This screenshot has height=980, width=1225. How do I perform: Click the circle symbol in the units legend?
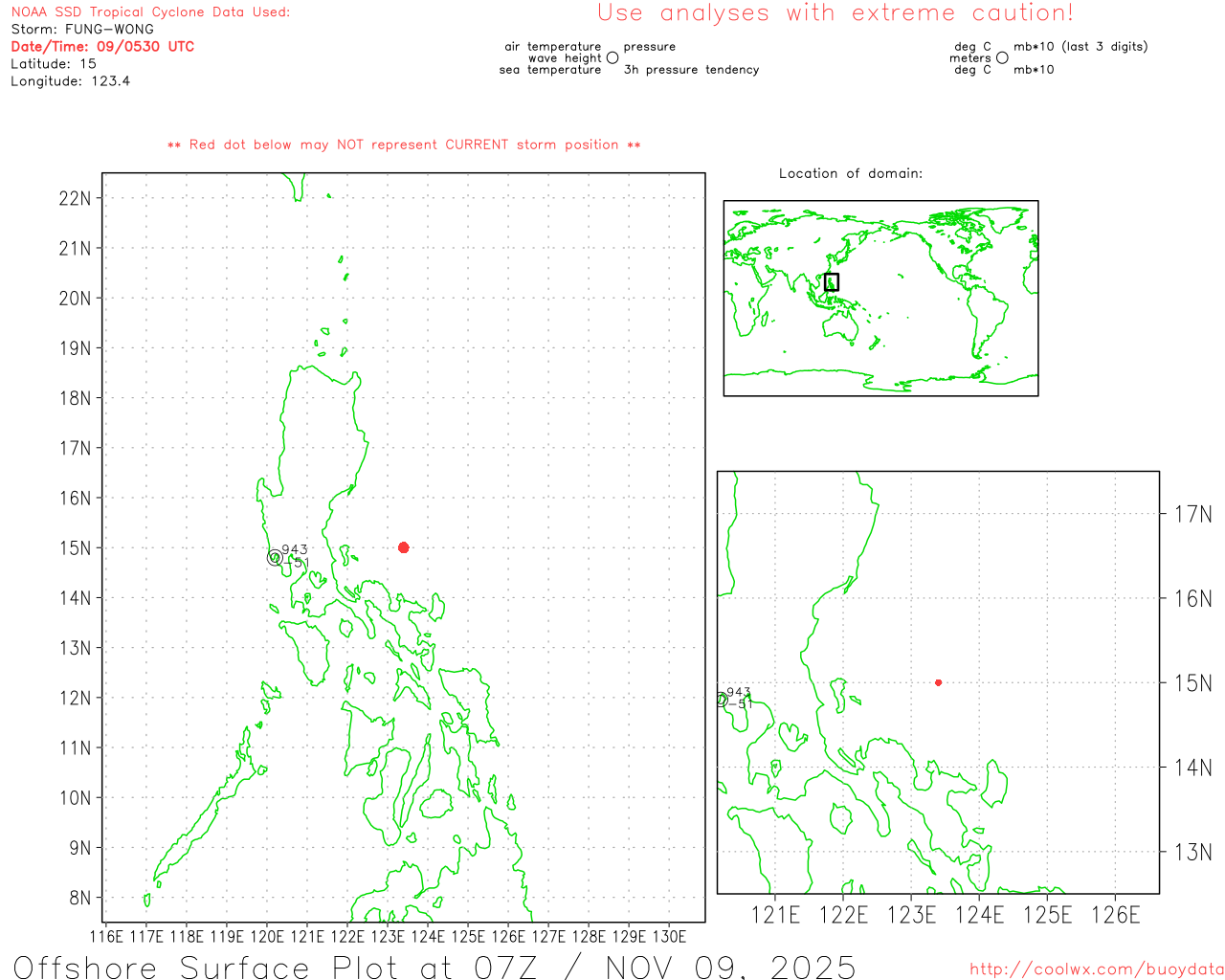point(1002,57)
